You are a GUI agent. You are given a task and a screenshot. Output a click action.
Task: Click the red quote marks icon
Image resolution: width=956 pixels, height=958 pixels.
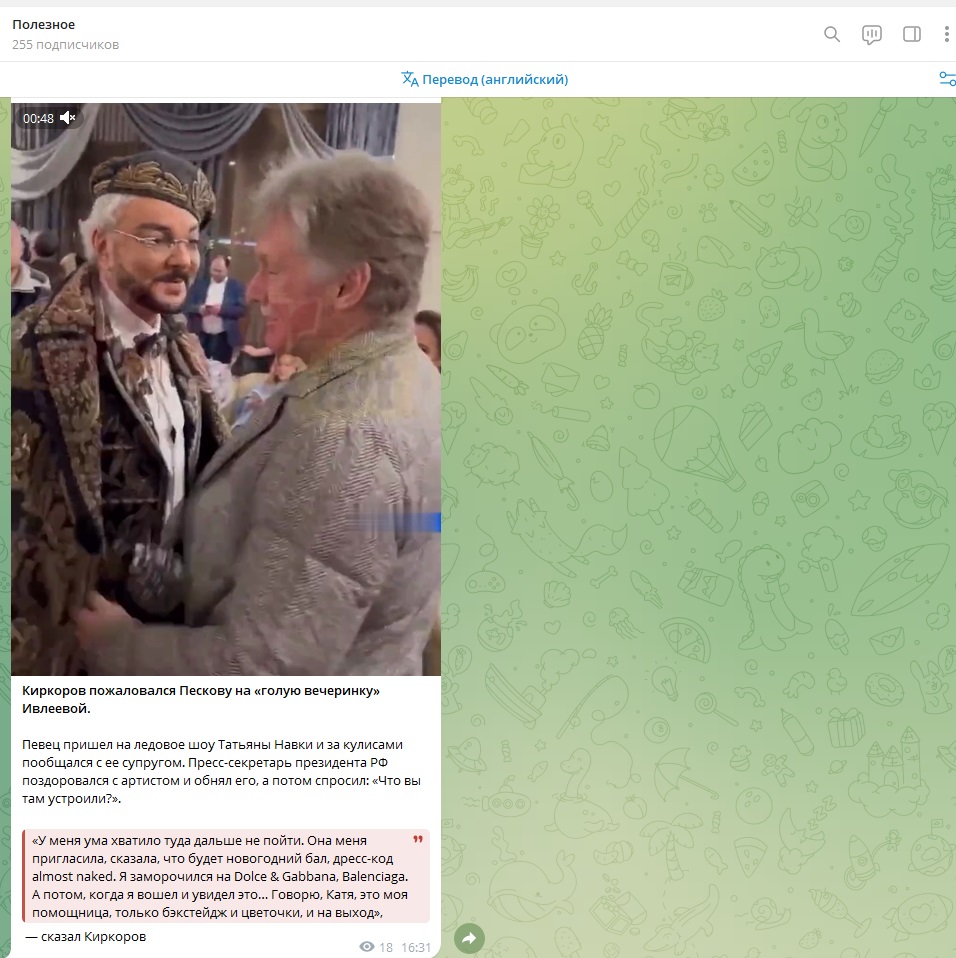pos(418,840)
